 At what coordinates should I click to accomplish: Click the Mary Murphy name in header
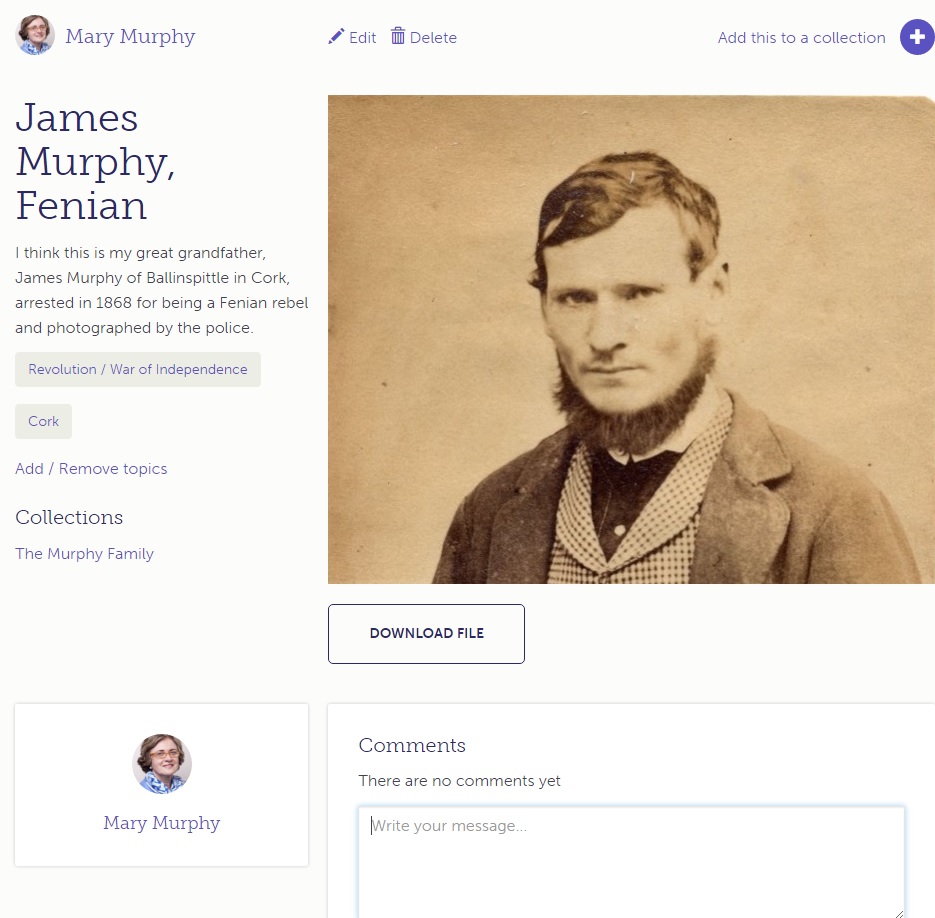pyautogui.click(x=131, y=36)
